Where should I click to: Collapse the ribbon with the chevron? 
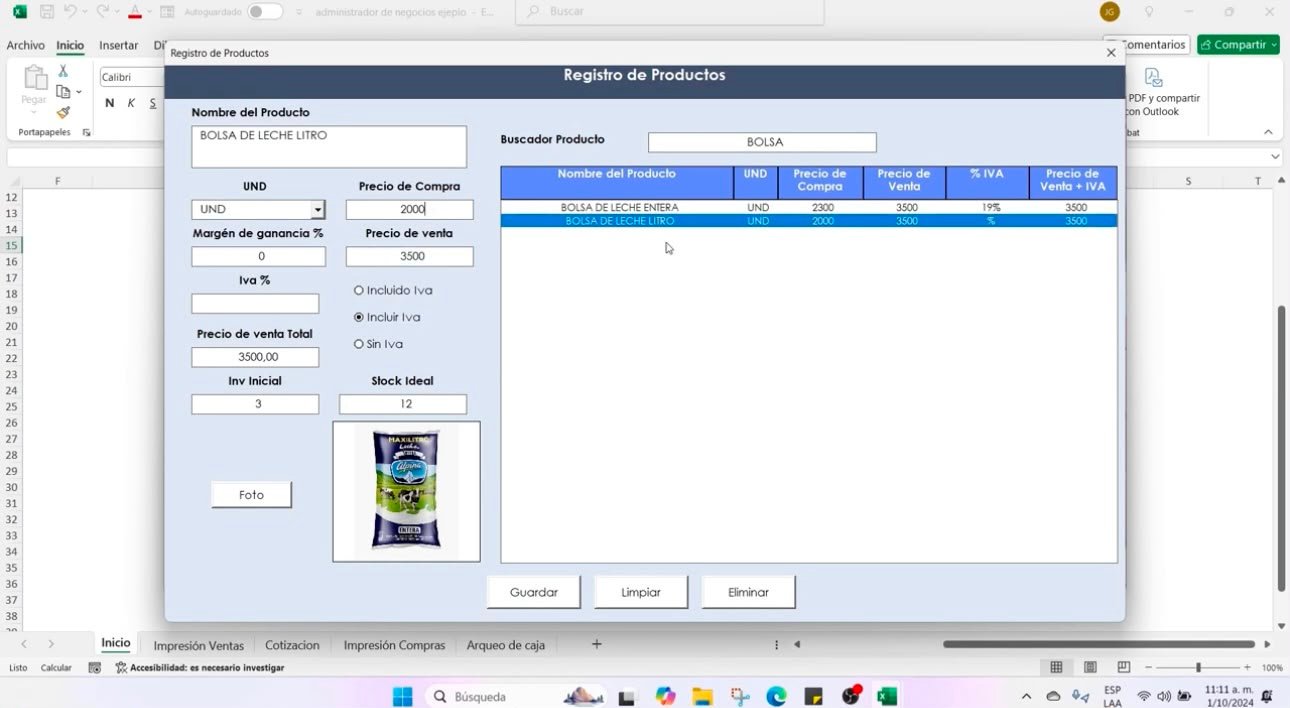[x=1268, y=132]
